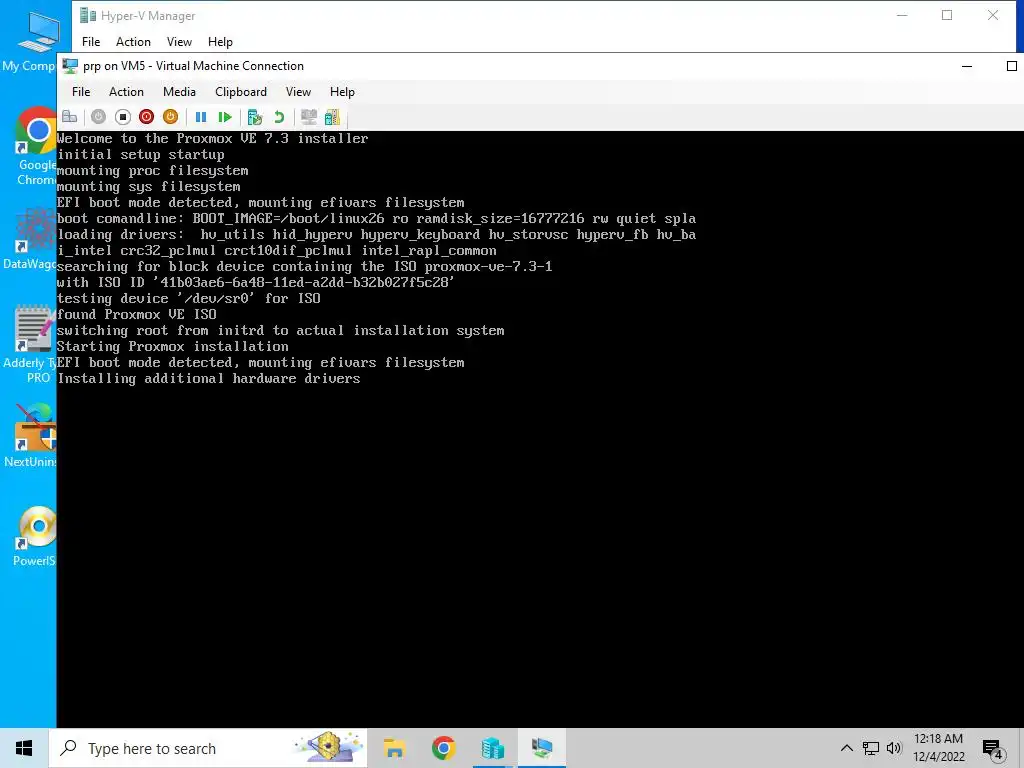Image resolution: width=1024 pixels, height=768 pixels.
Task: Click the "Installing additional hardware drivers" line
Action: [208, 379]
